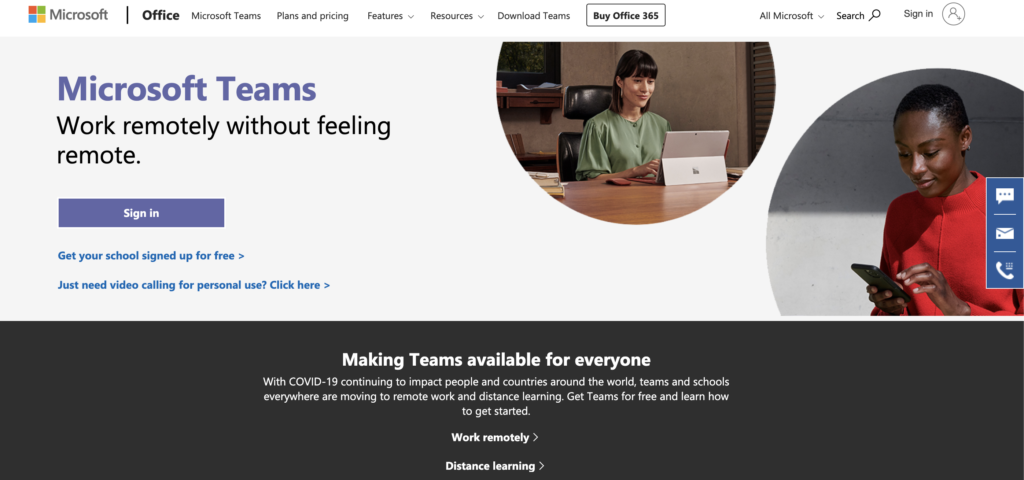Open Download Teams page
1024x480 pixels.
click(534, 16)
